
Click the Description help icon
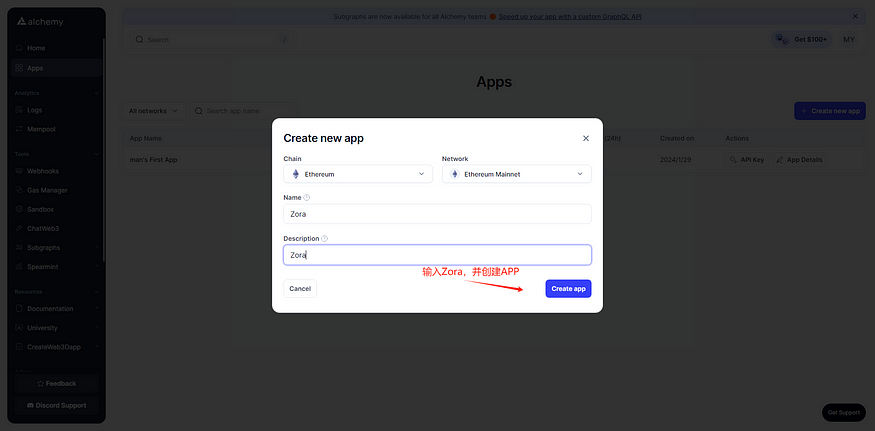(x=325, y=238)
